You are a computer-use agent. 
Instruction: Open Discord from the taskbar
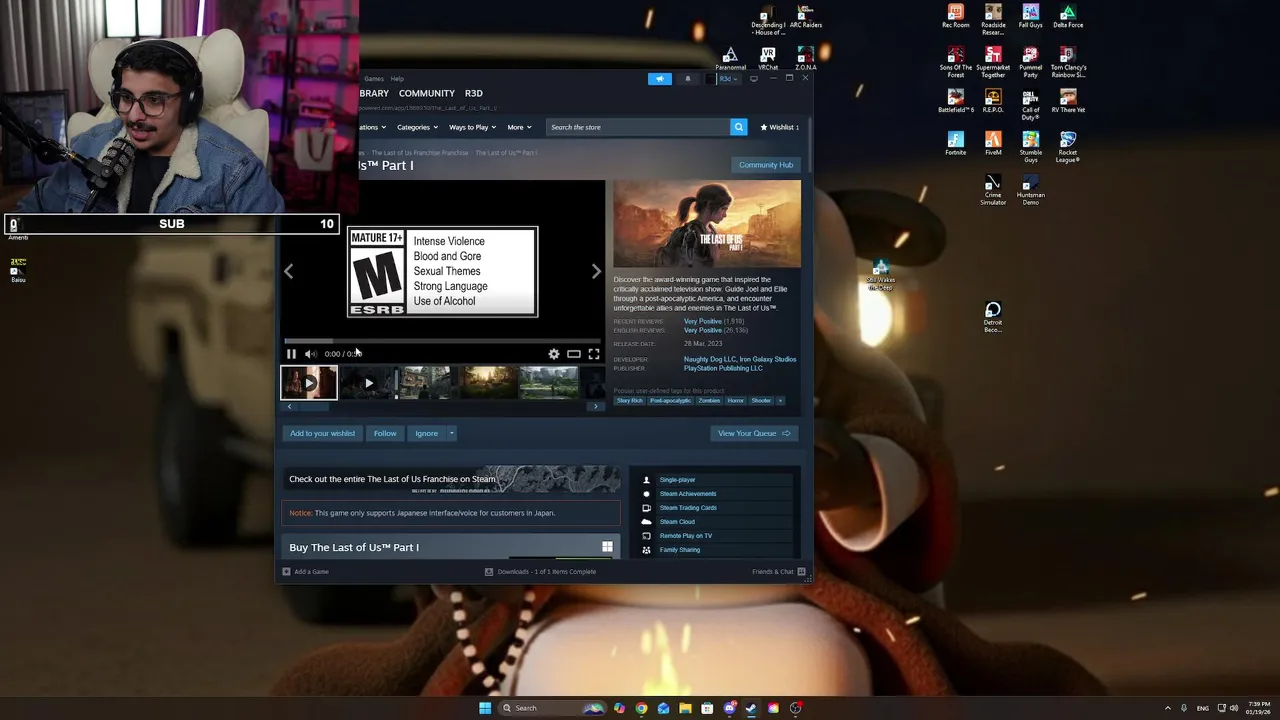click(x=730, y=708)
